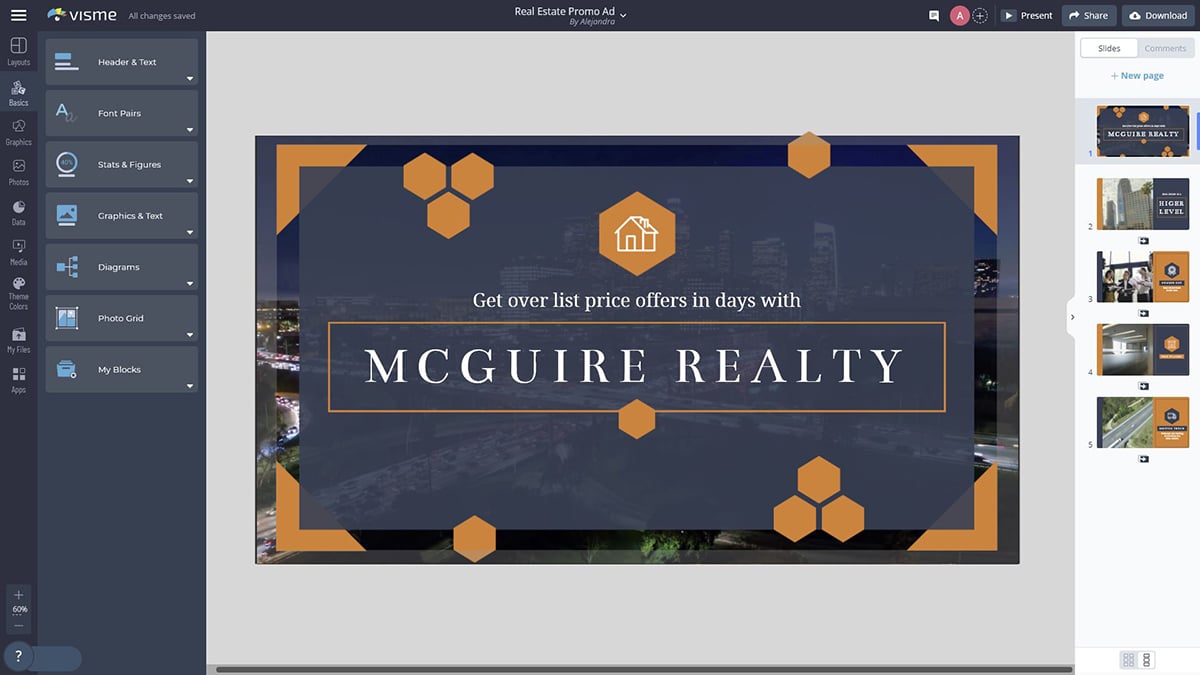Open the Layouts sidebar panel

pyautogui.click(x=18, y=51)
